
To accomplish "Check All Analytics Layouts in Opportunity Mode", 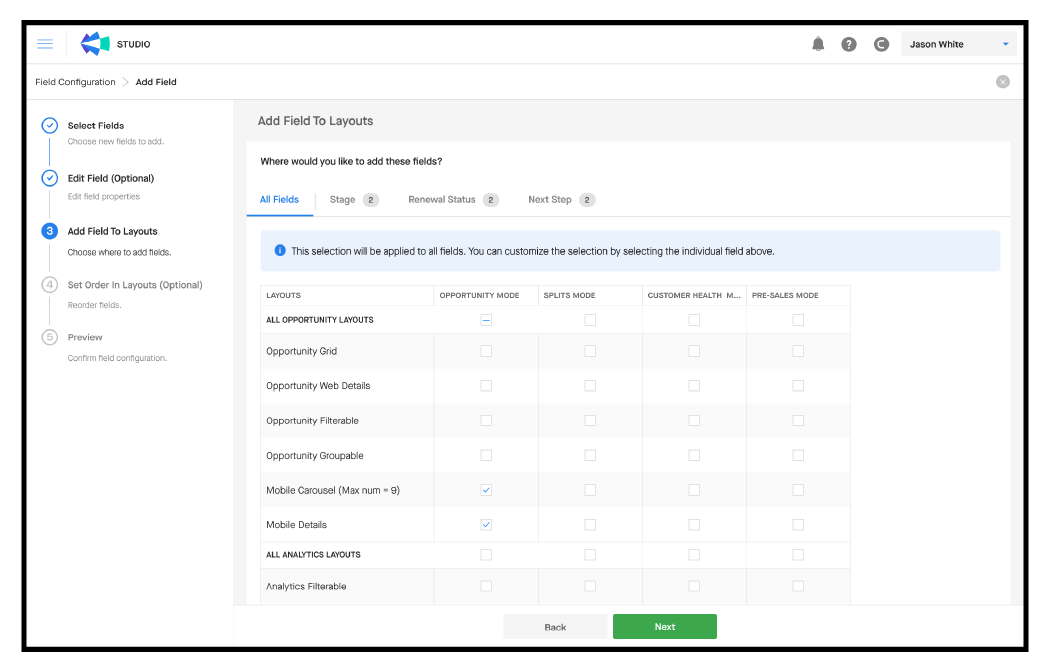I will tap(486, 554).
